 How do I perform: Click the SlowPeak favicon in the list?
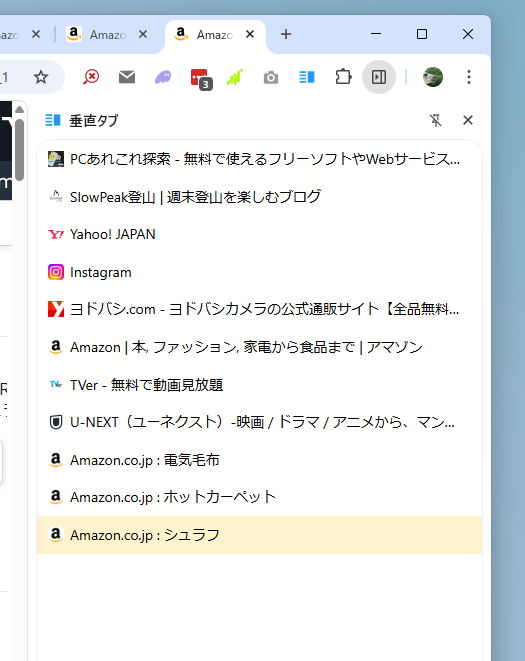coord(56,196)
